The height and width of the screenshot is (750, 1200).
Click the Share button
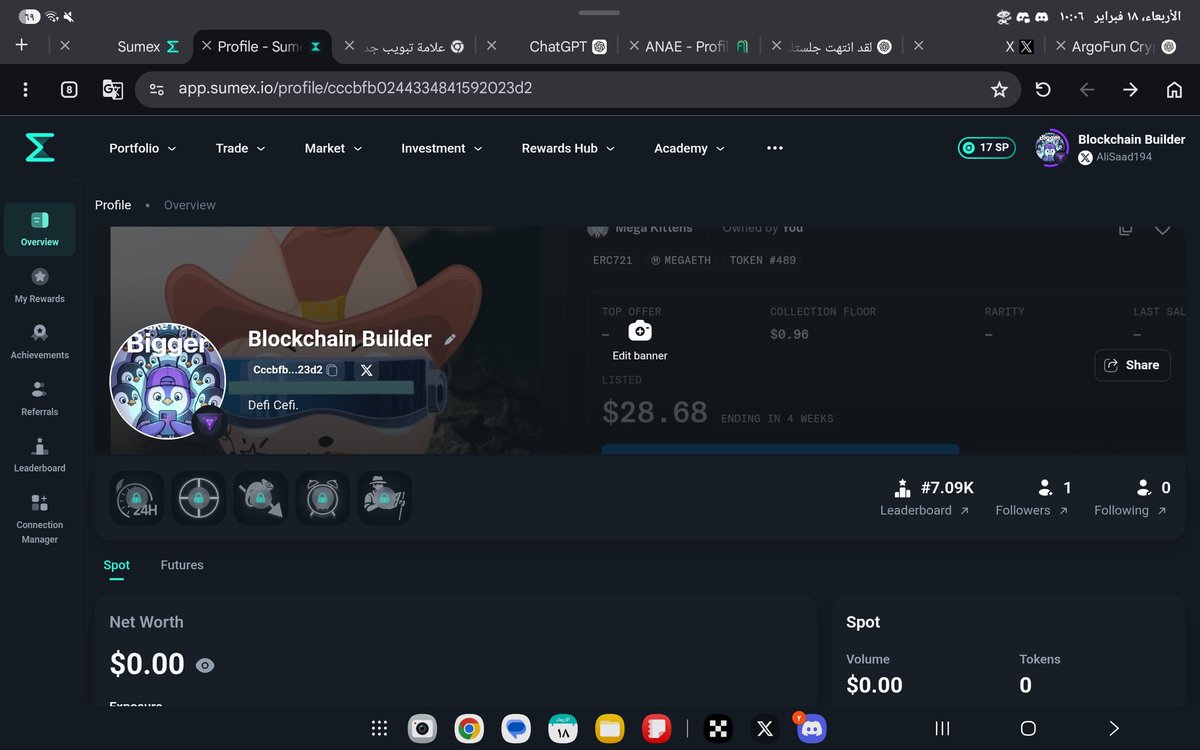pos(1132,365)
